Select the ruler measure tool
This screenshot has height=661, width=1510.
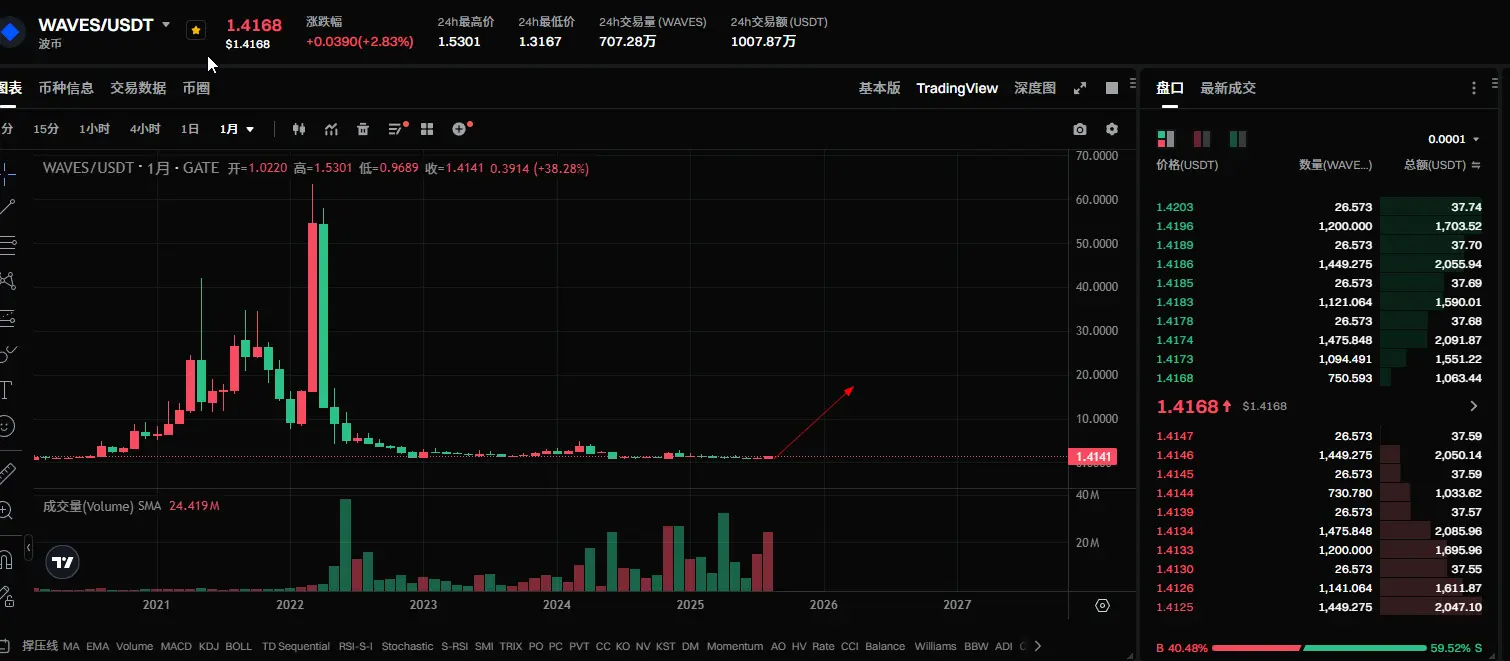(7, 472)
